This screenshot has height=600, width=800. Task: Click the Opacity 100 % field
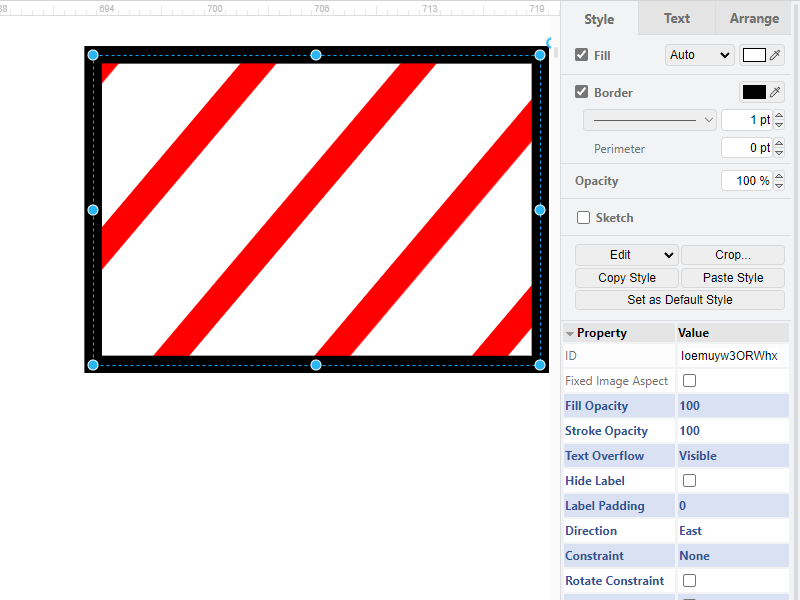coord(746,181)
